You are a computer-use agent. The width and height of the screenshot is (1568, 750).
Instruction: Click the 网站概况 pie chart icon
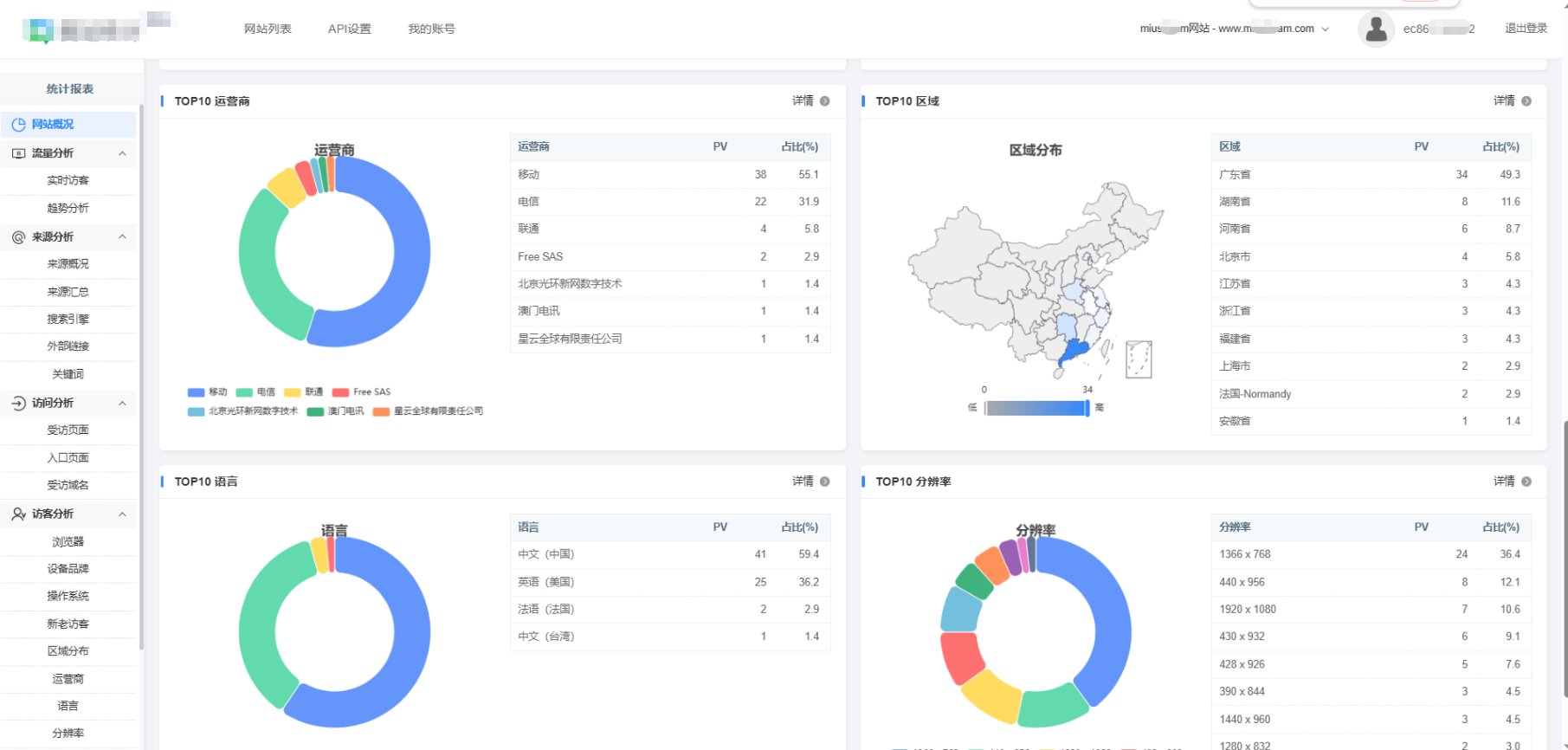tap(18, 125)
